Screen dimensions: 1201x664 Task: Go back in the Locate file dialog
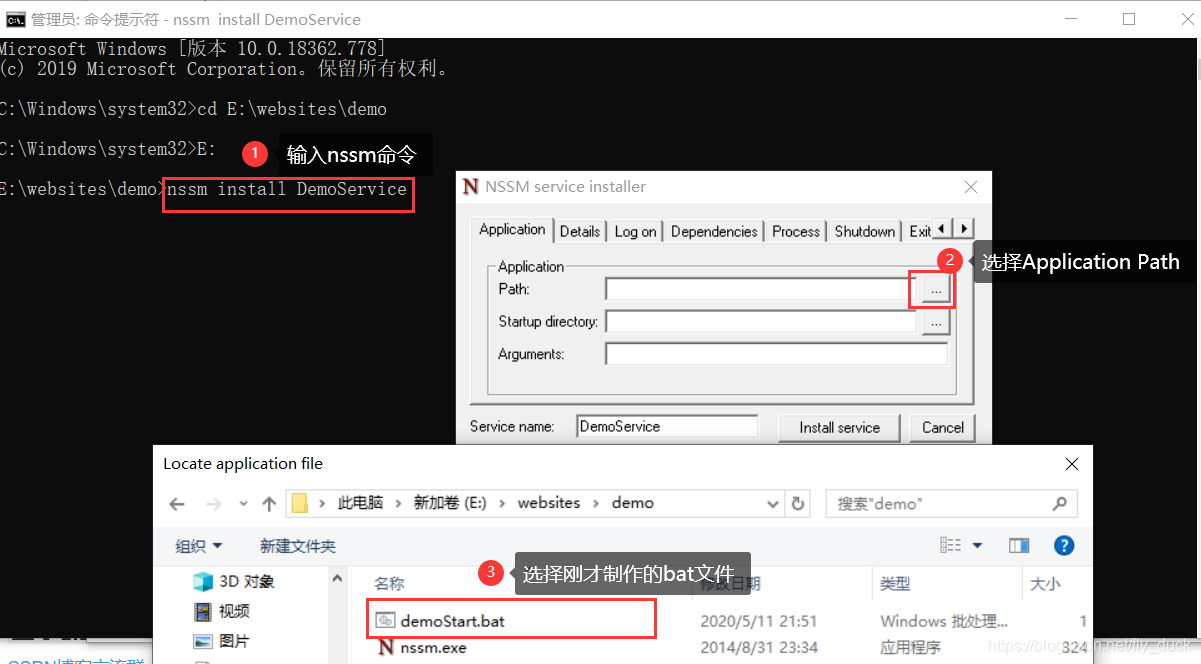pos(177,504)
